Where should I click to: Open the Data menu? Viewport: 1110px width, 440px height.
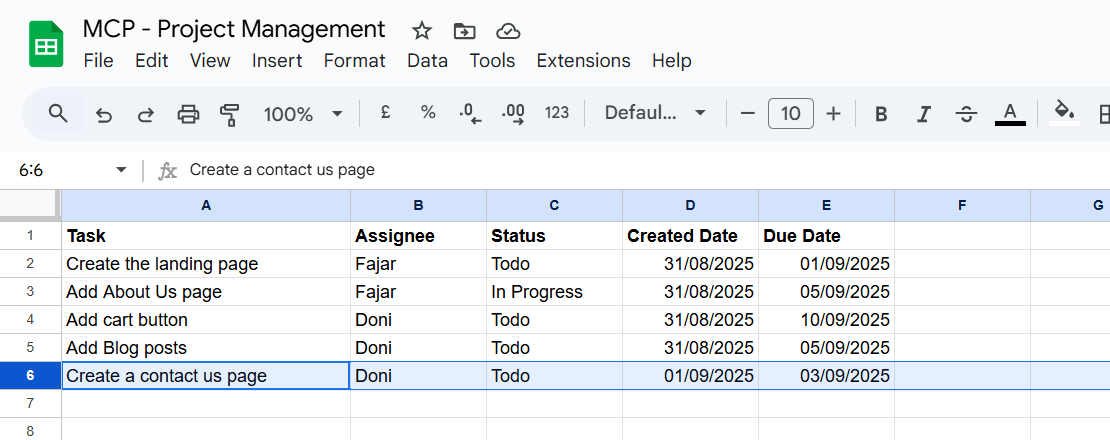[x=427, y=61]
